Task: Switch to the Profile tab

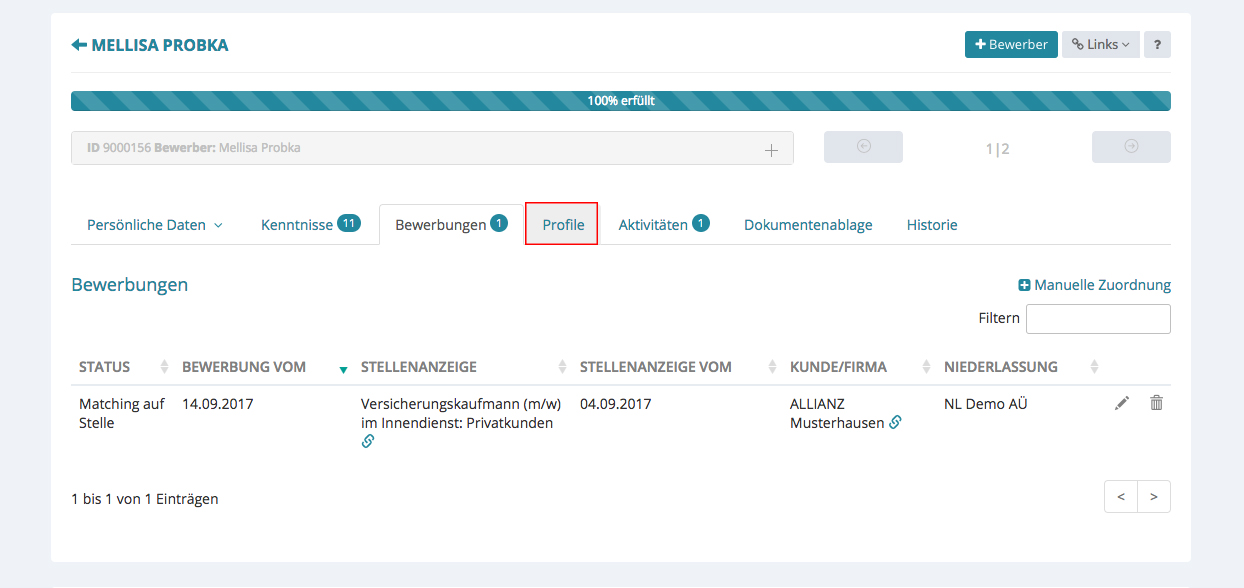Action: [562, 225]
